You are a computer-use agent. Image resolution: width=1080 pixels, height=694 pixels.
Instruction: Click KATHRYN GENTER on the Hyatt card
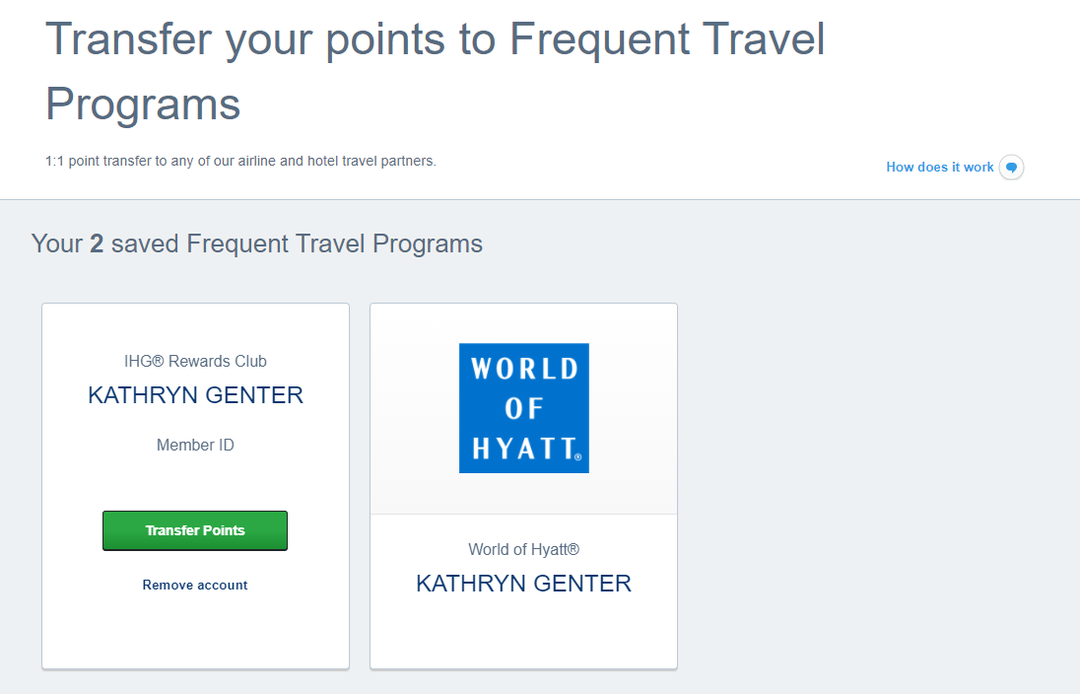pyautogui.click(x=523, y=583)
